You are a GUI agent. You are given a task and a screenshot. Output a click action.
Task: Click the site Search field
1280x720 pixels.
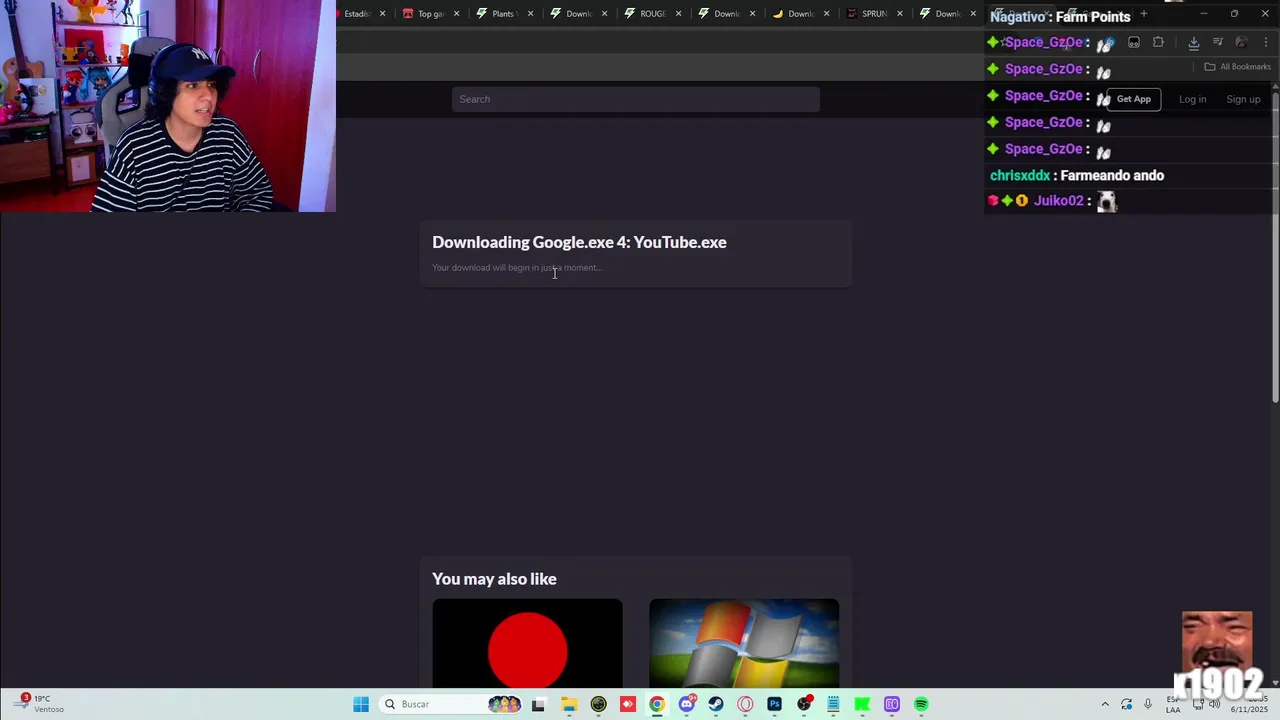pos(636,99)
